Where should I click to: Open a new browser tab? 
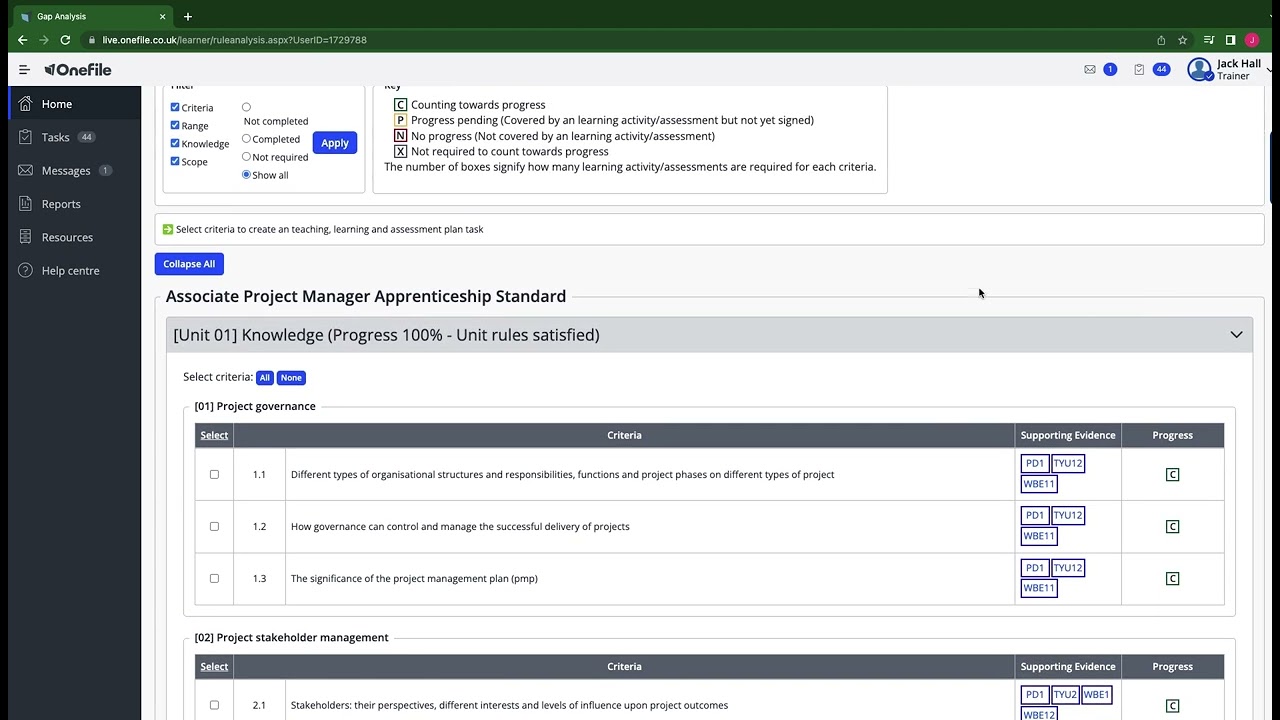pos(187,16)
